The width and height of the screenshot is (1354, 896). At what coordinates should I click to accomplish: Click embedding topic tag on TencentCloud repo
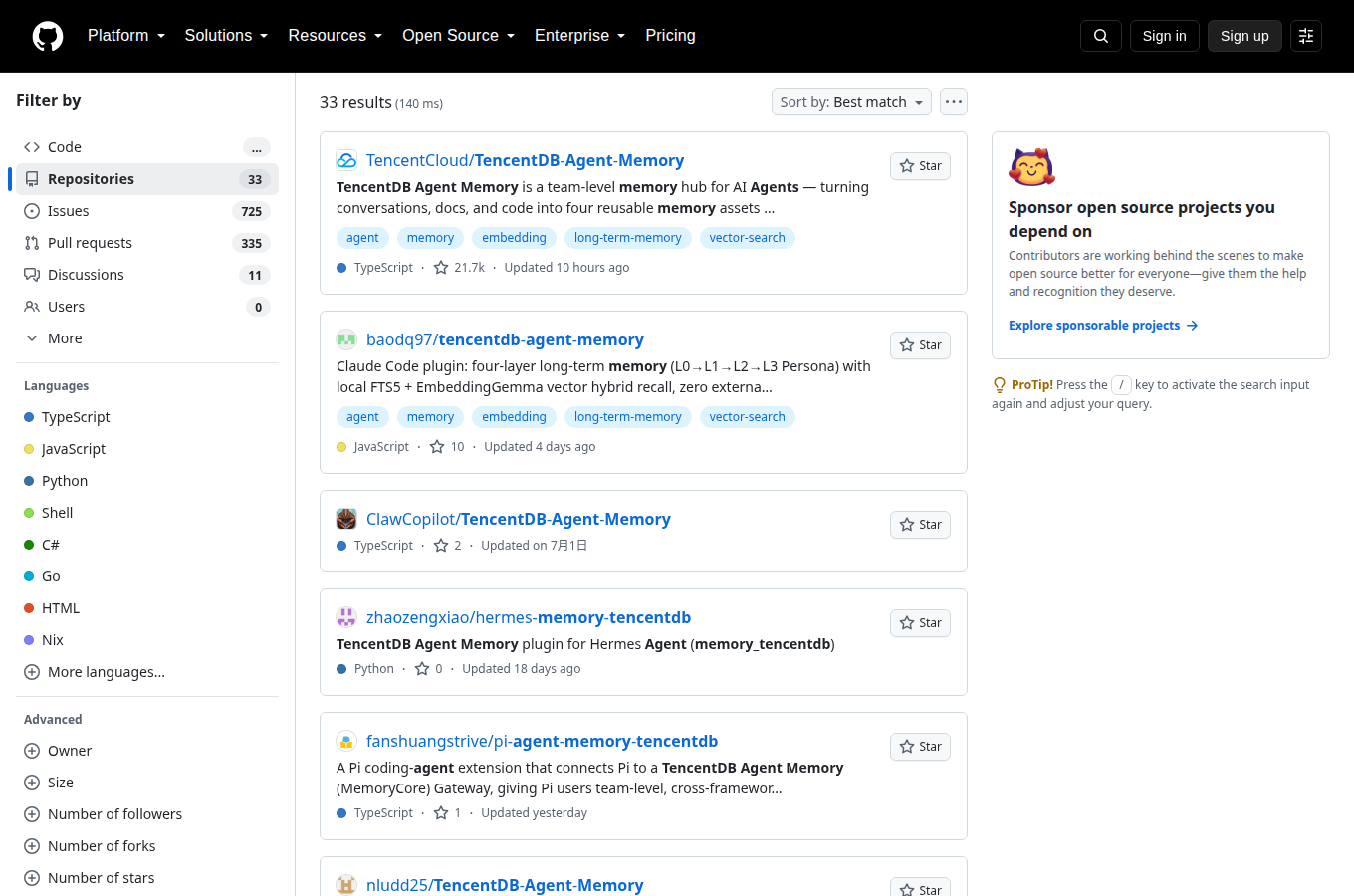pyautogui.click(x=514, y=238)
